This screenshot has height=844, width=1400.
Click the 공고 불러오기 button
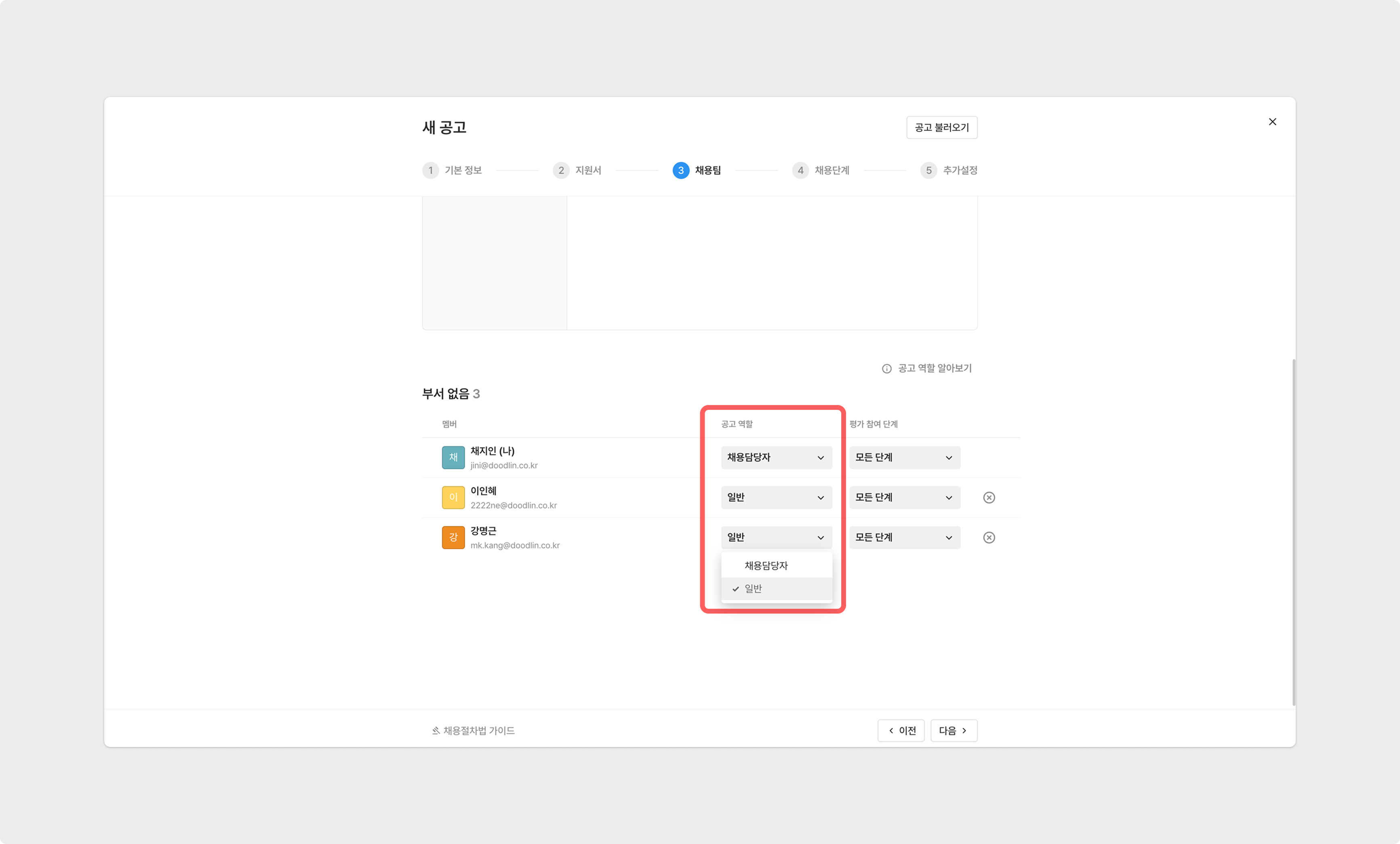pyautogui.click(x=941, y=127)
